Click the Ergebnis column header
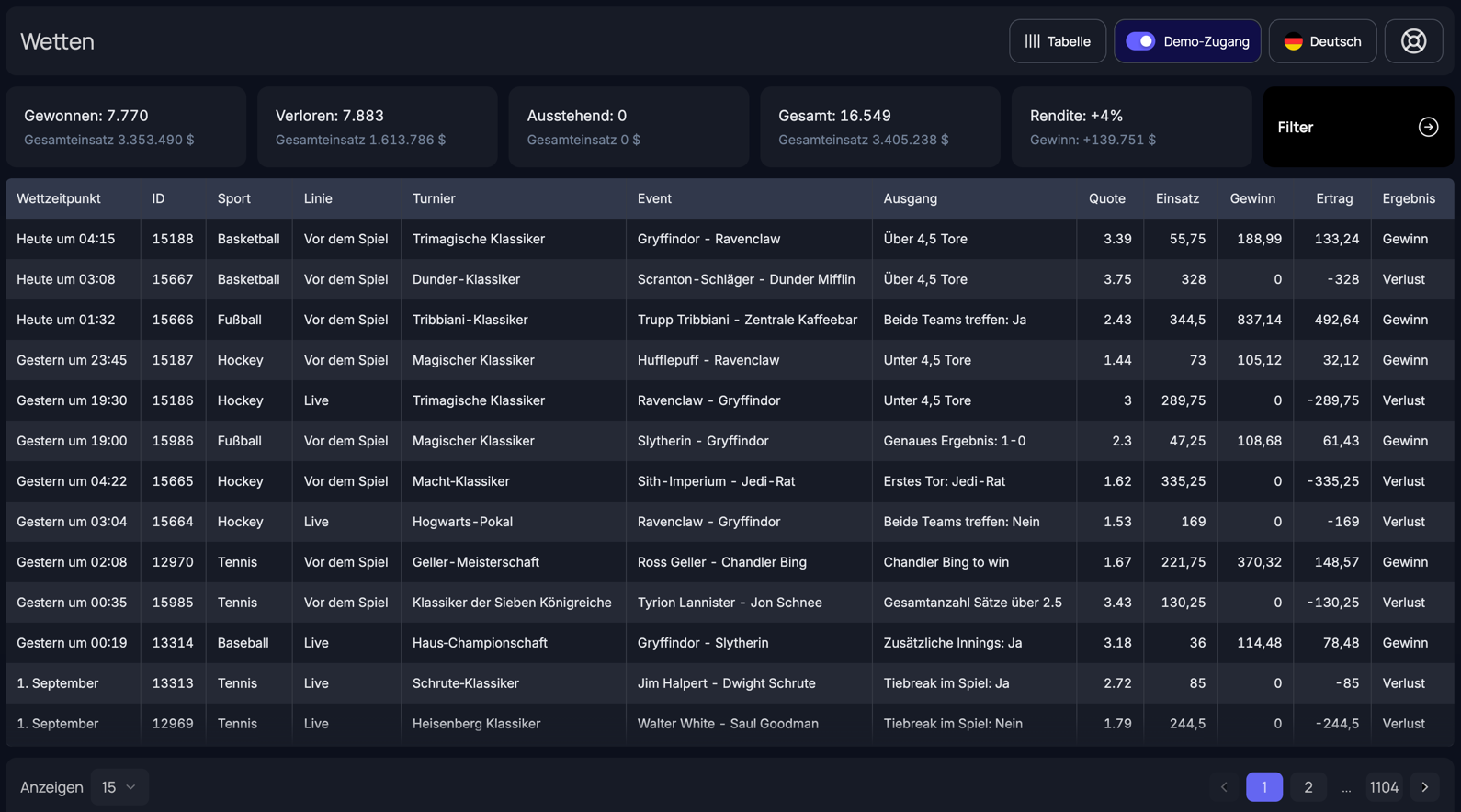This screenshot has width=1461, height=812. (1408, 198)
